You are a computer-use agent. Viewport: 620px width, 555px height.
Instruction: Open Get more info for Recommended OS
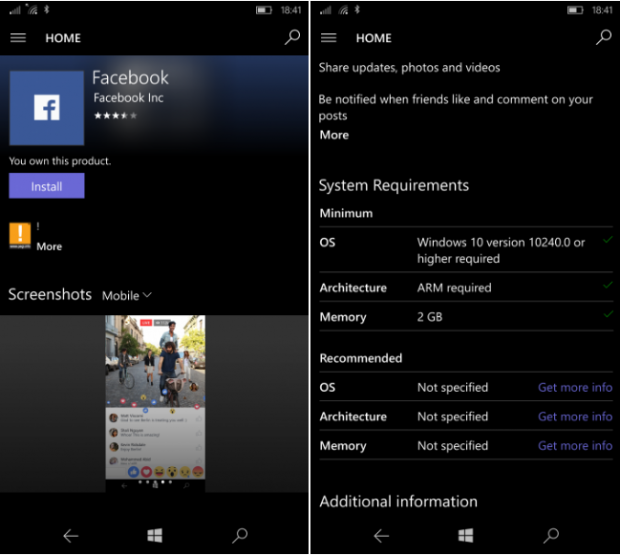click(575, 387)
